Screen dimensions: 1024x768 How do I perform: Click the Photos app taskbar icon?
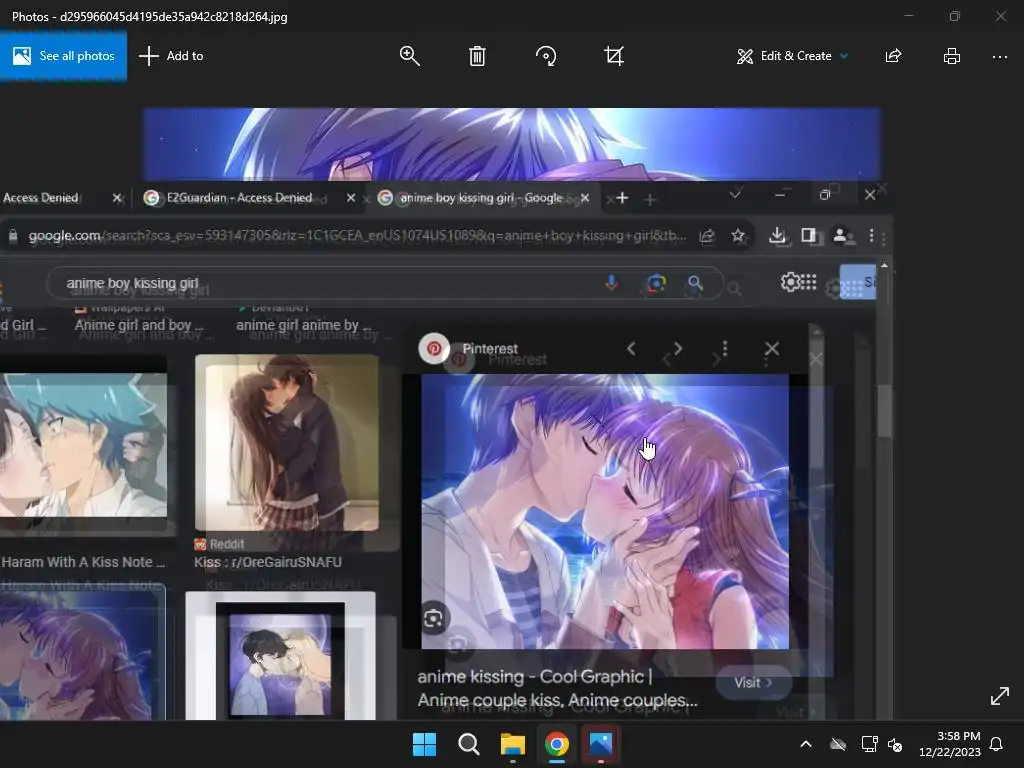pos(601,744)
